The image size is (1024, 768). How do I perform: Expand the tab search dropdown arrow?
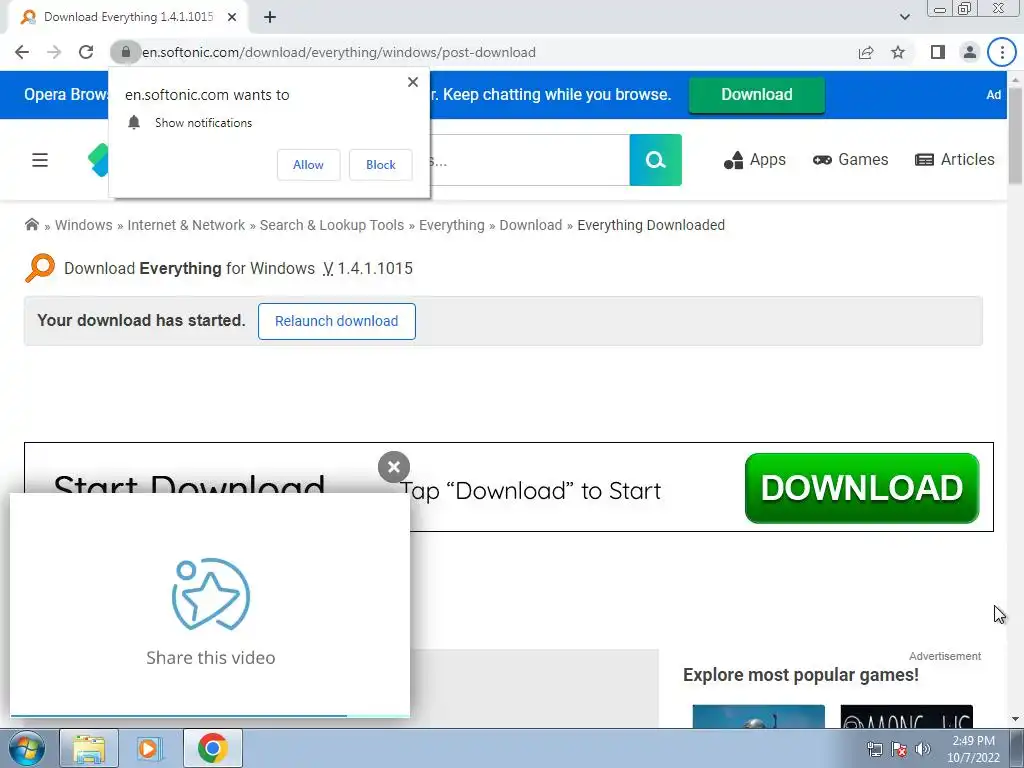coord(904,18)
